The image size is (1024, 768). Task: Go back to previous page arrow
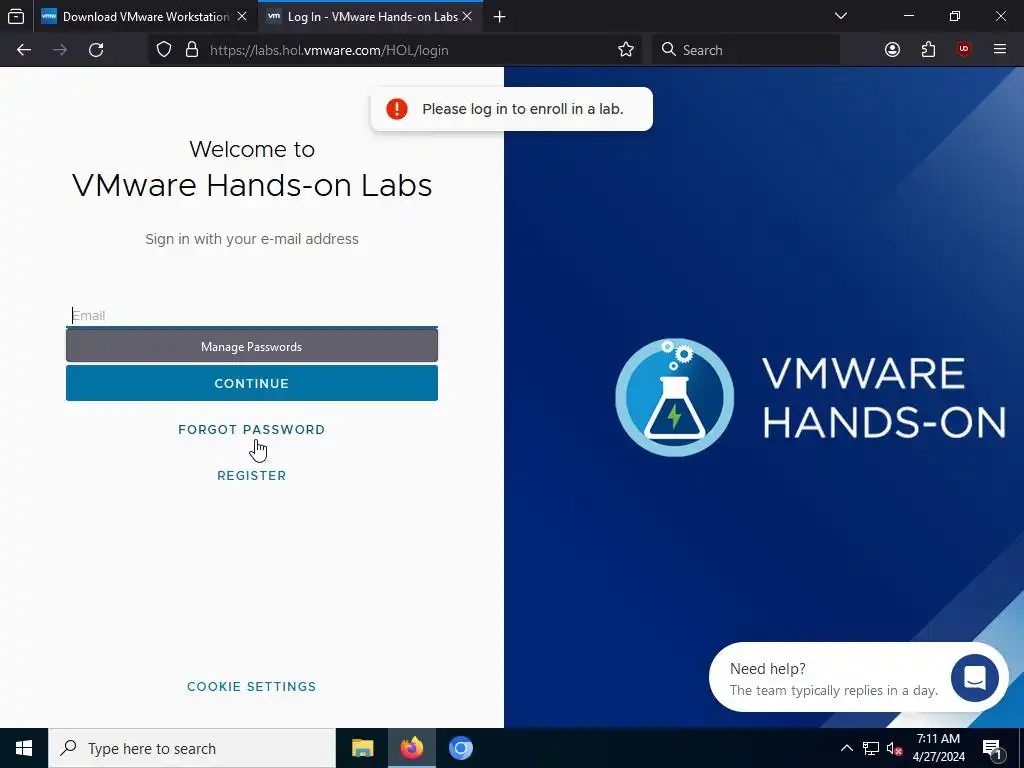pos(24,50)
